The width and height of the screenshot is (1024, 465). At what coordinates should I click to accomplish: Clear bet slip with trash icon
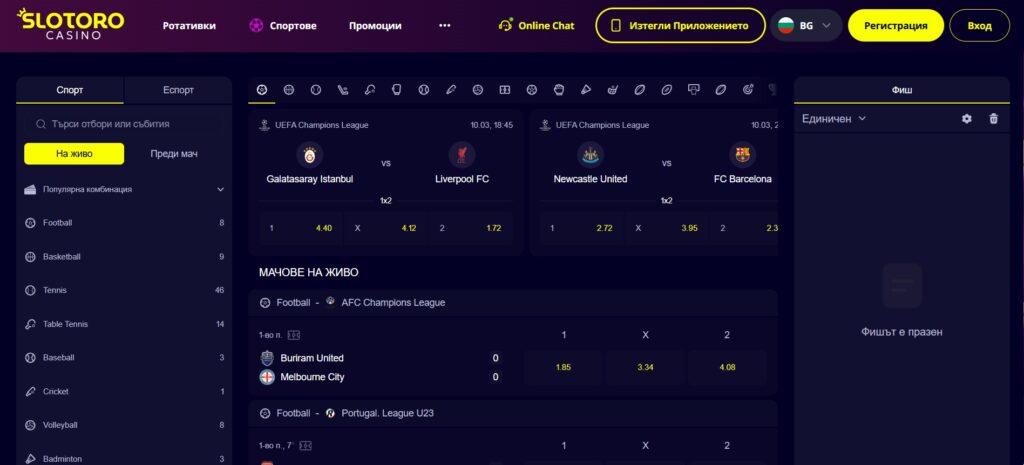(993, 119)
